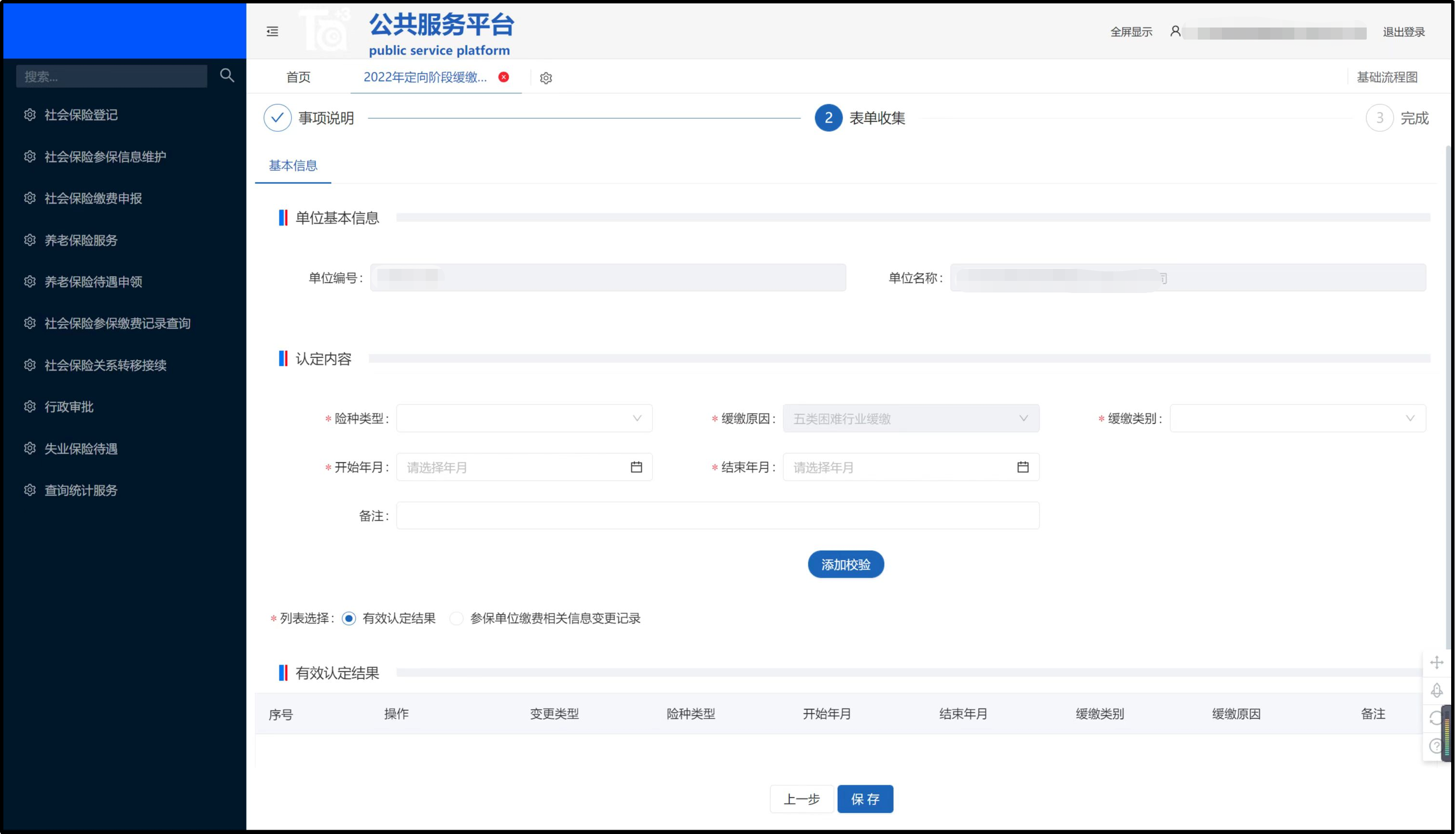Click the 单位名称 field
1456x834 pixels.
1188,278
